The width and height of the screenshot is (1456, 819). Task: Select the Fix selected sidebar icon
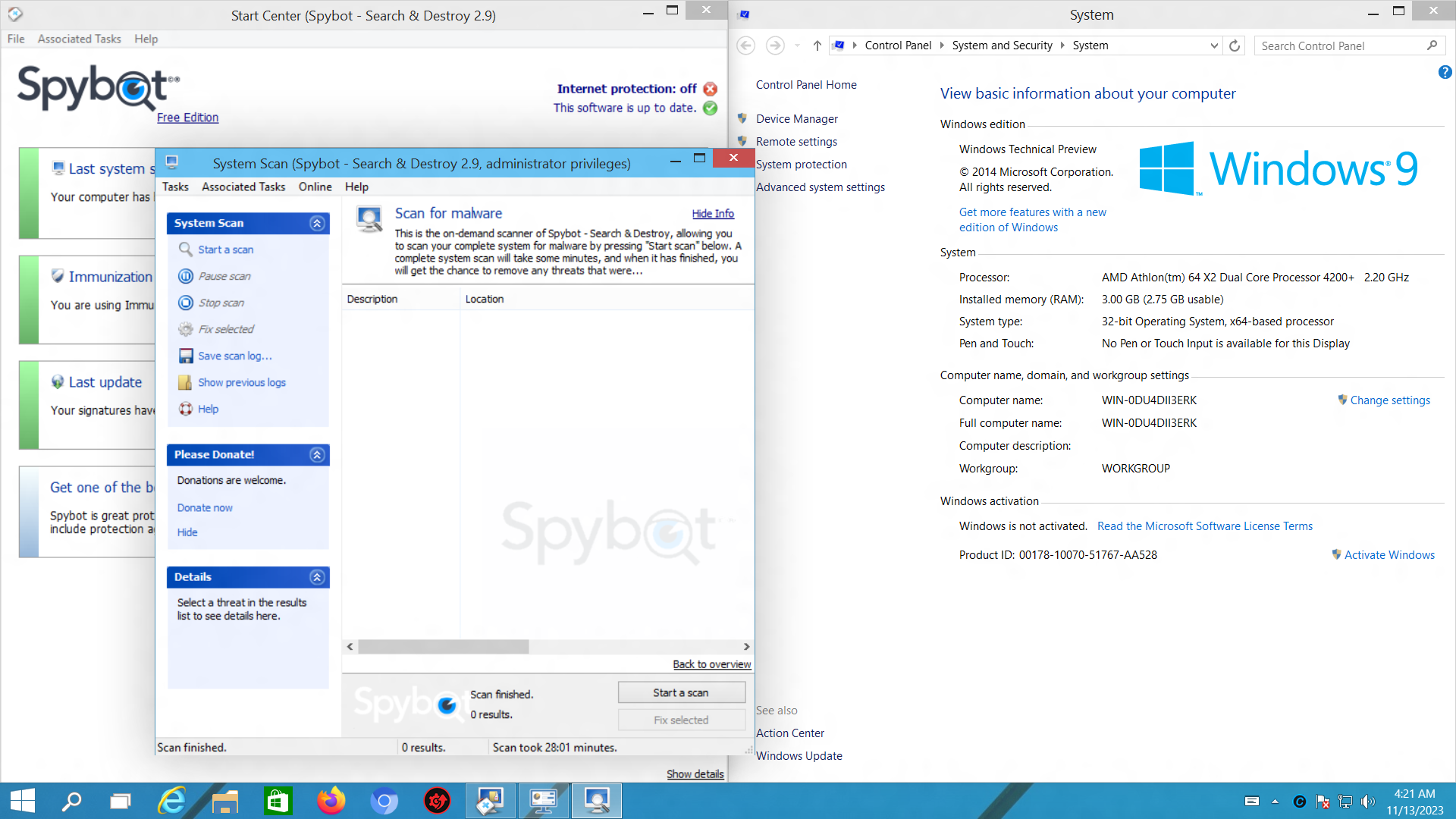tap(186, 329)
